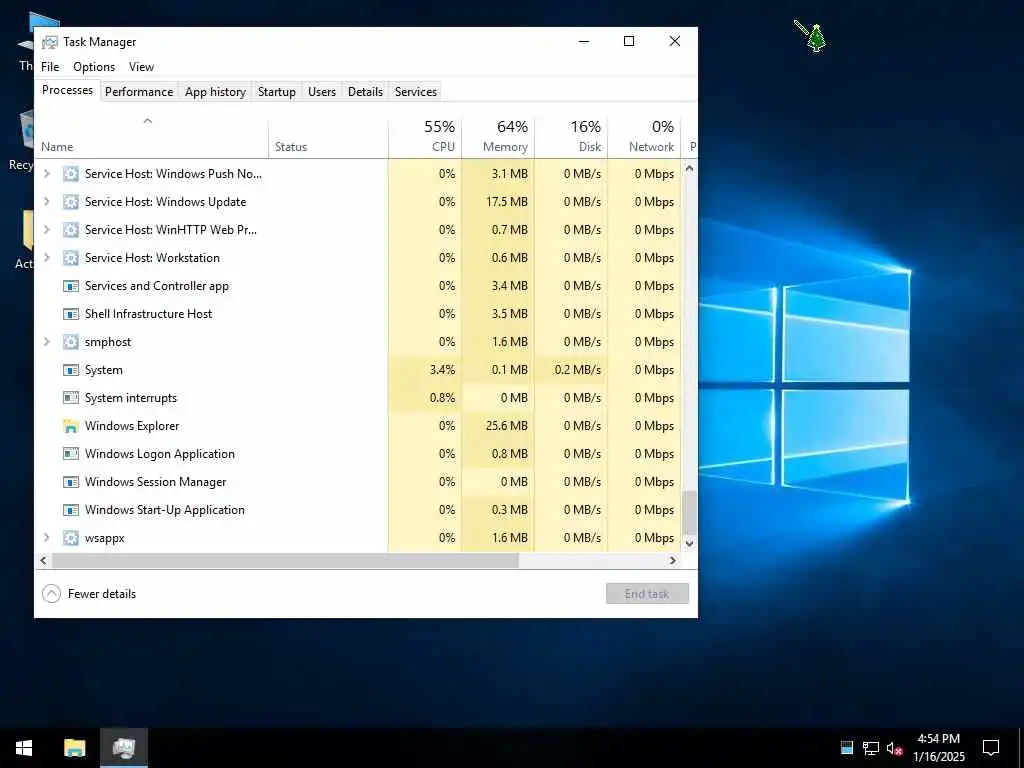The image size is (1024, 768).
Task: Sort by the Status column header
Action: click(328, 138)
